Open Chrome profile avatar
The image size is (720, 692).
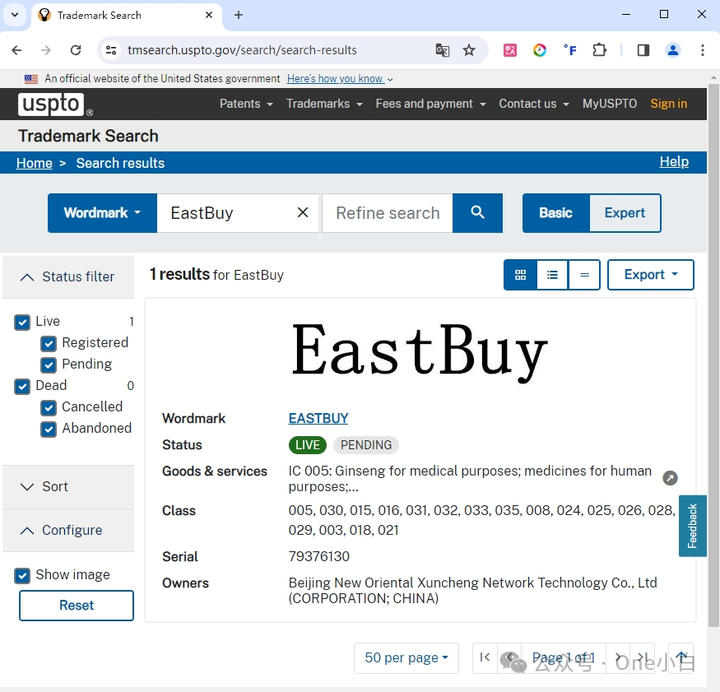(673, 50)
